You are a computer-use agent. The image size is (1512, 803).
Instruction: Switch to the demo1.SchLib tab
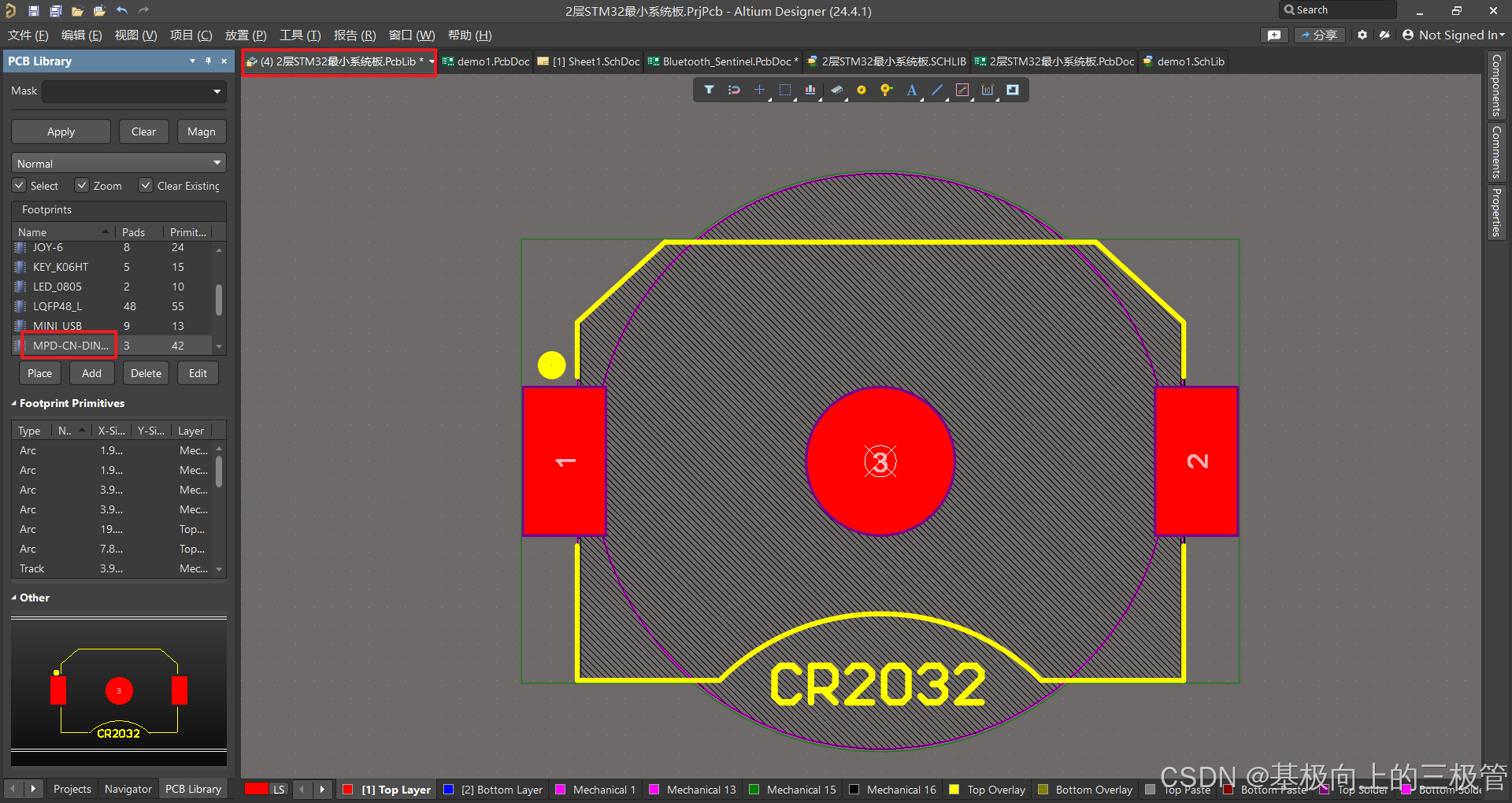pyautogui.click(x=1184, y=61)
